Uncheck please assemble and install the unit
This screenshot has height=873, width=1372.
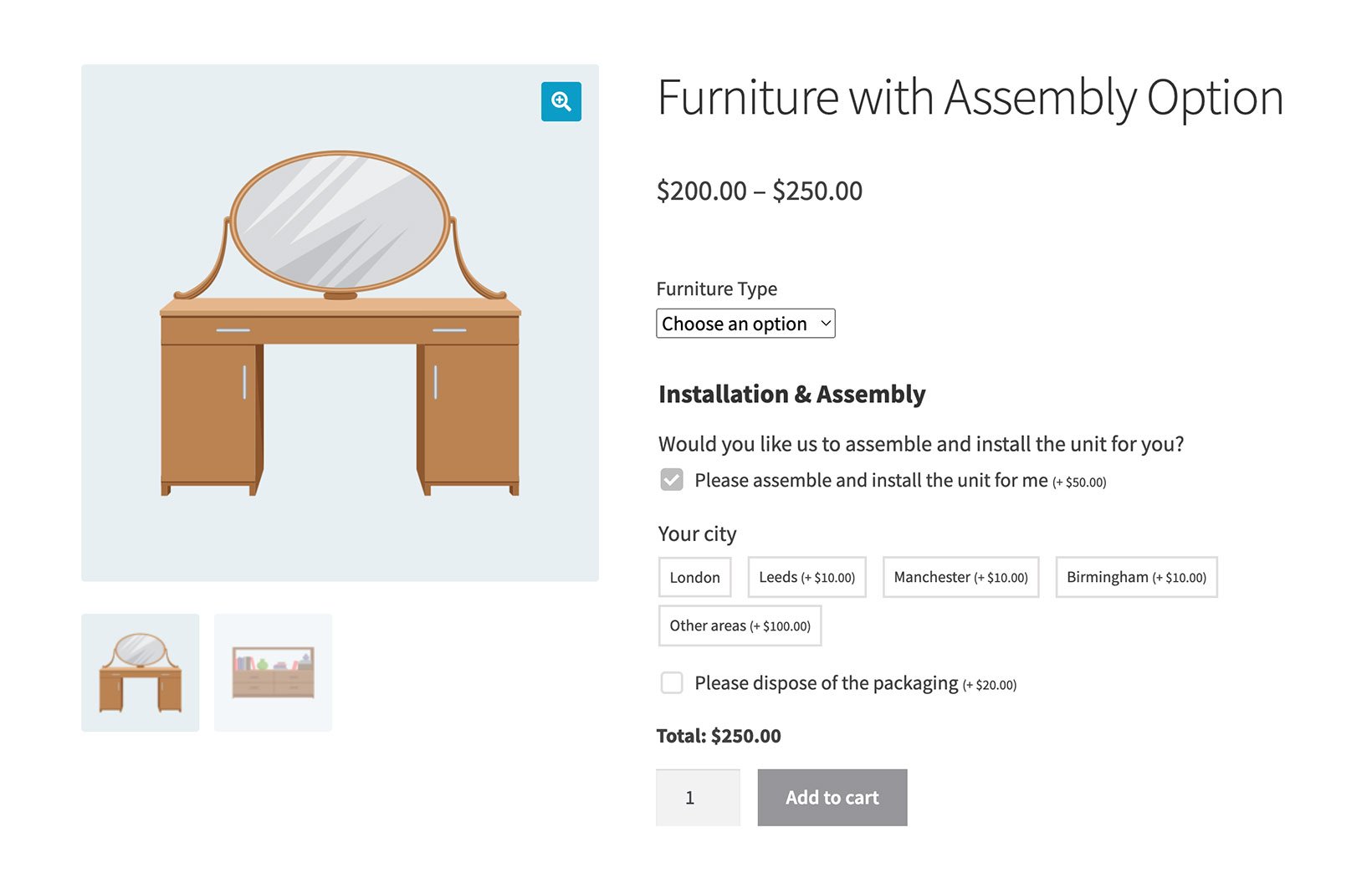672,480
